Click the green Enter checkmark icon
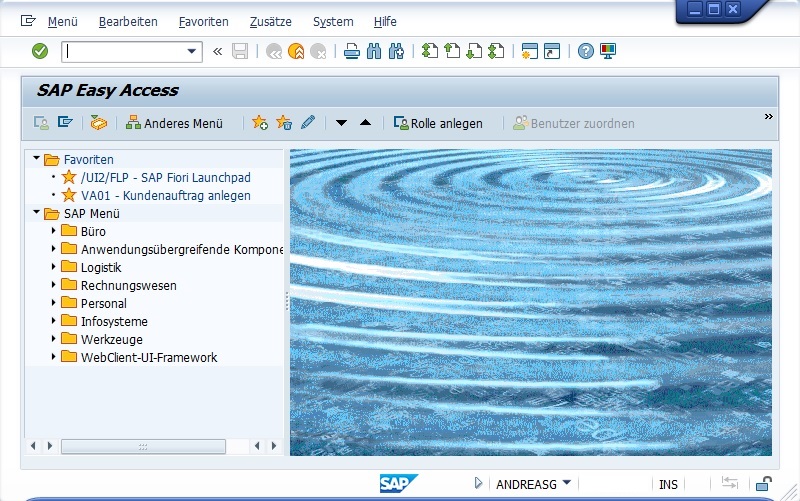The height and width of the screenshot is (501, 800). click(x=40, y=51)
